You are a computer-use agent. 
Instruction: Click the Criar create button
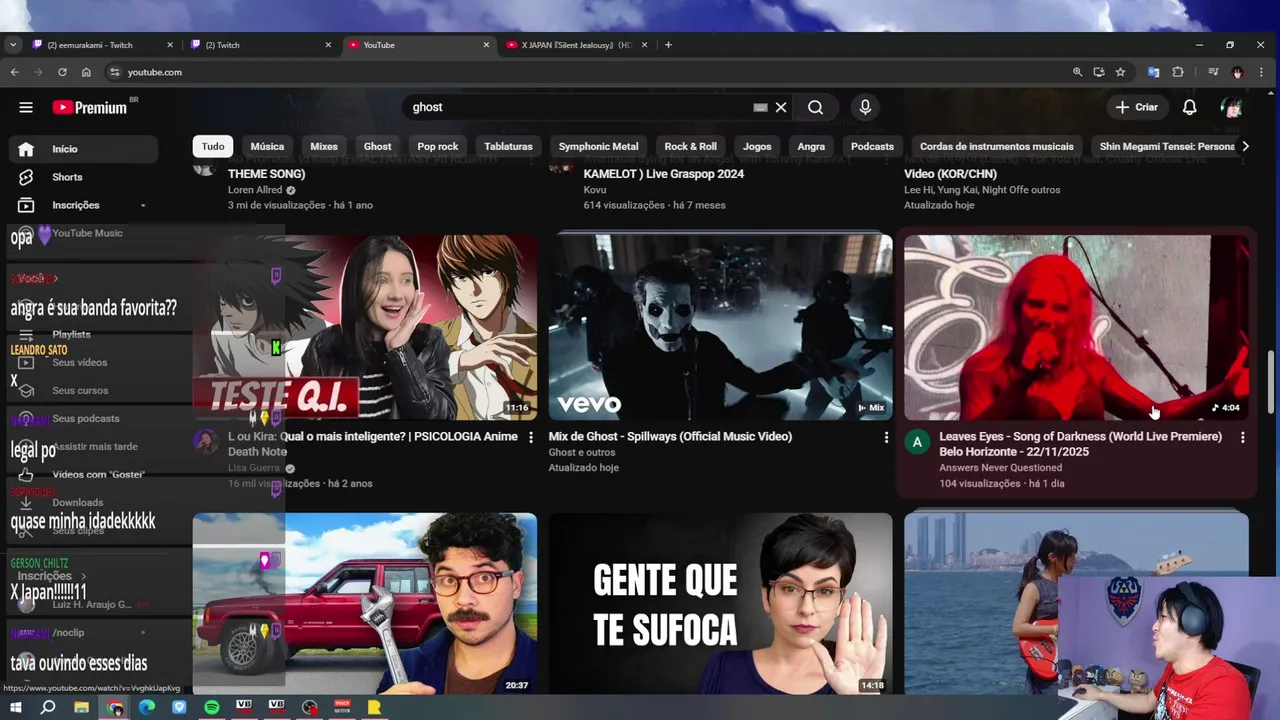(x=1136, y=107)
